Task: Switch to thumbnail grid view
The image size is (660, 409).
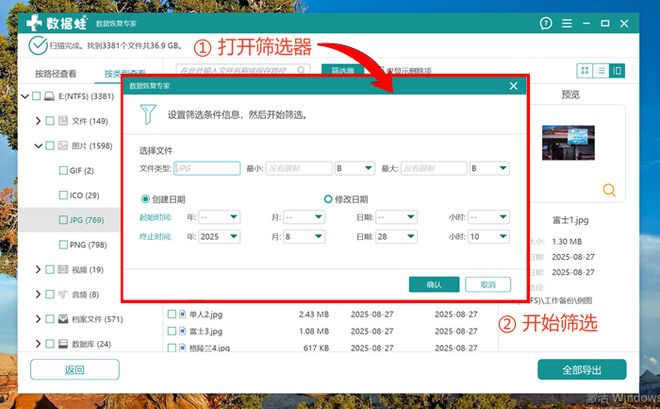Action: click(584, 70)
